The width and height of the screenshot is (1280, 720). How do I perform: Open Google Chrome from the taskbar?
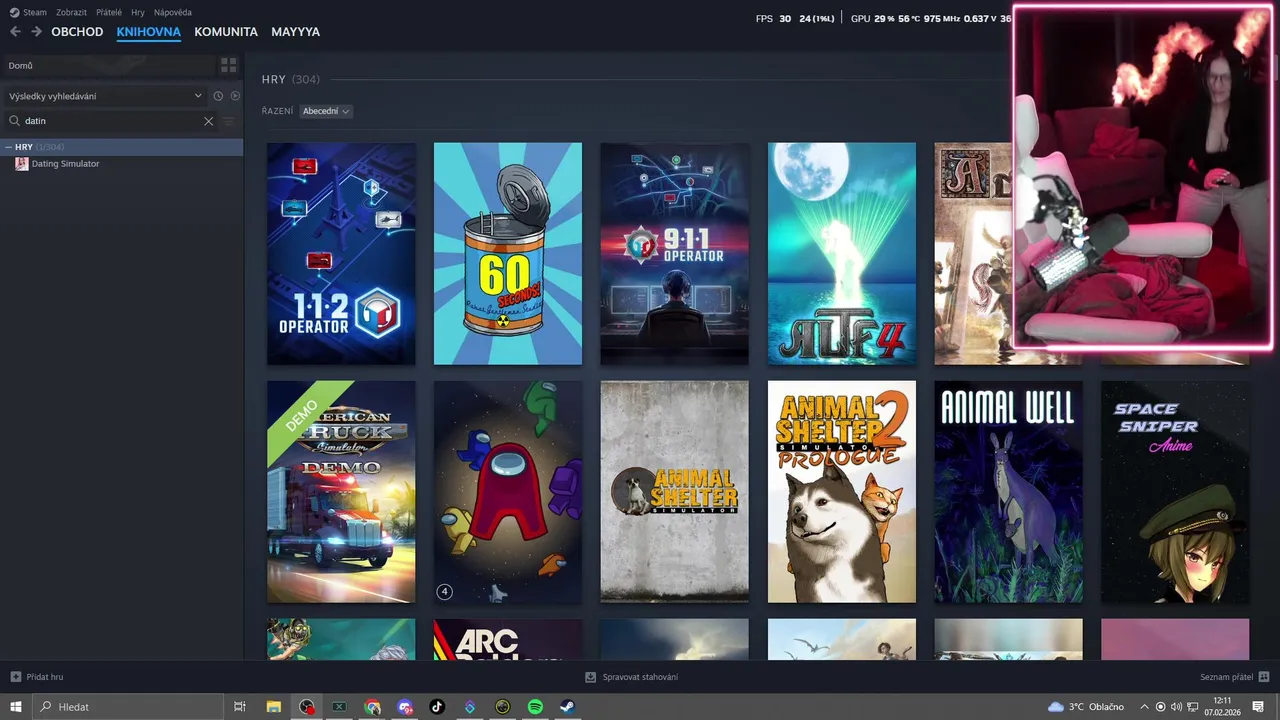point(373,707)
